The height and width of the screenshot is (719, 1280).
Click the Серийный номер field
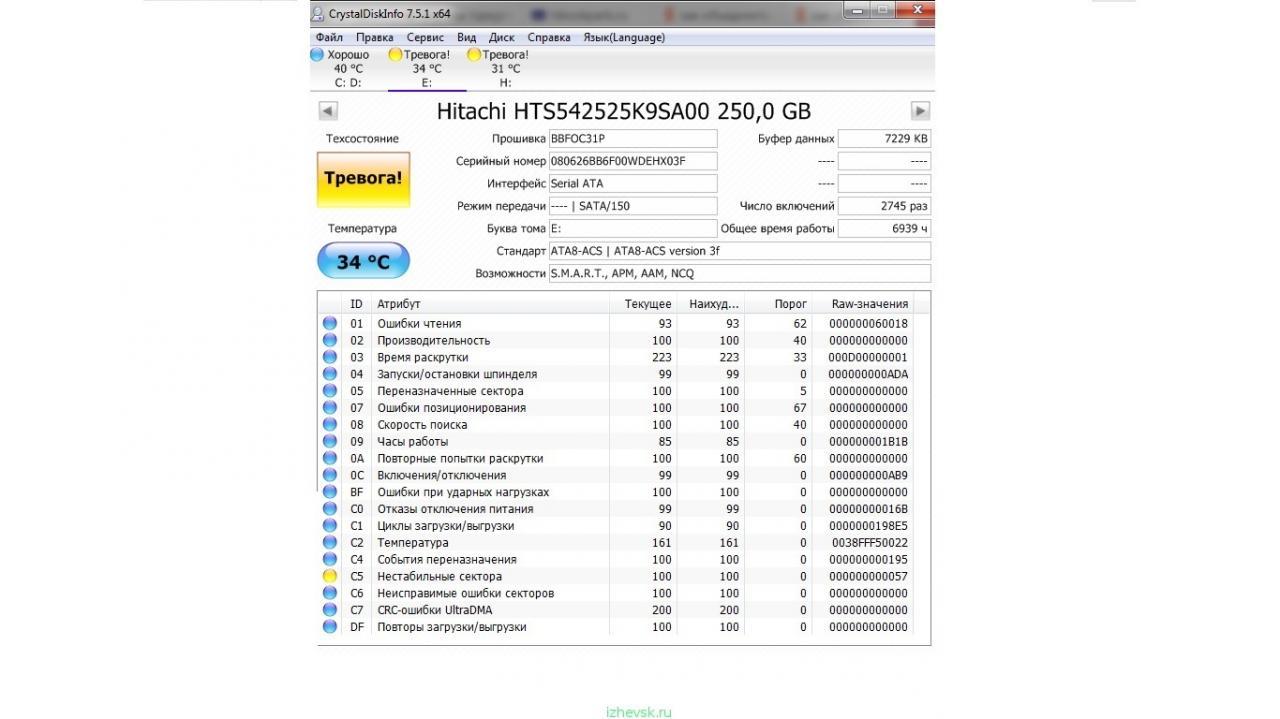[x=632, y=161]
